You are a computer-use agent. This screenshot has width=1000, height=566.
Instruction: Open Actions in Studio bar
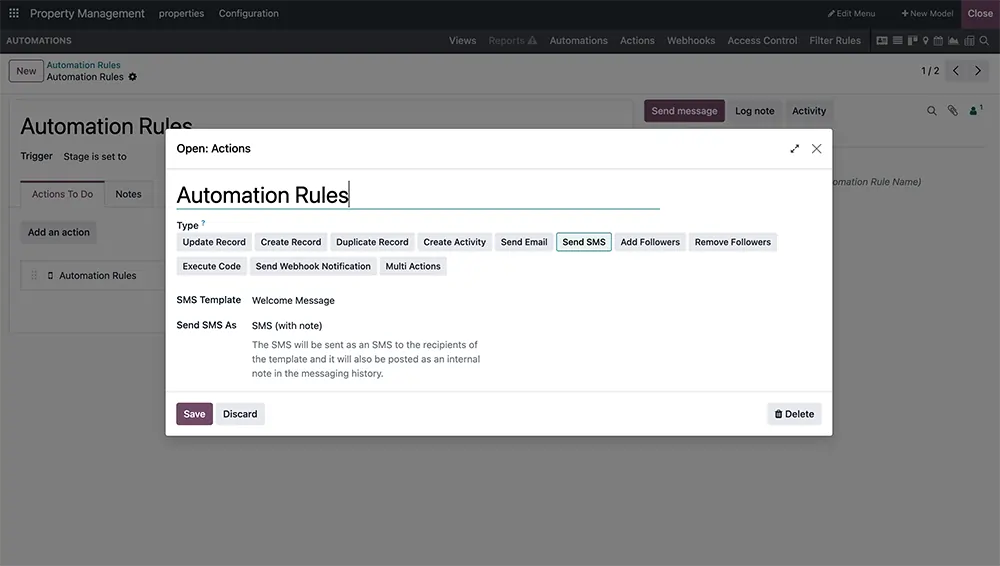637,40
